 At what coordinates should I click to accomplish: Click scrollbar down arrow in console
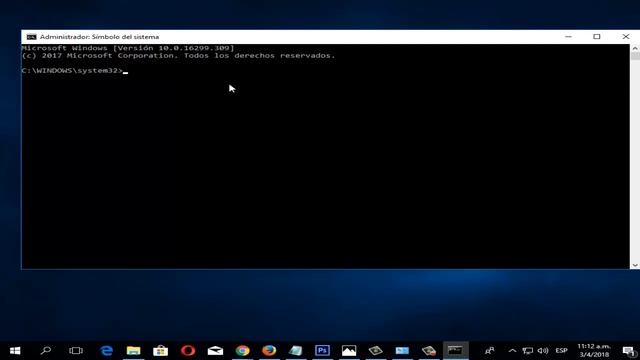tap(635, 265)
